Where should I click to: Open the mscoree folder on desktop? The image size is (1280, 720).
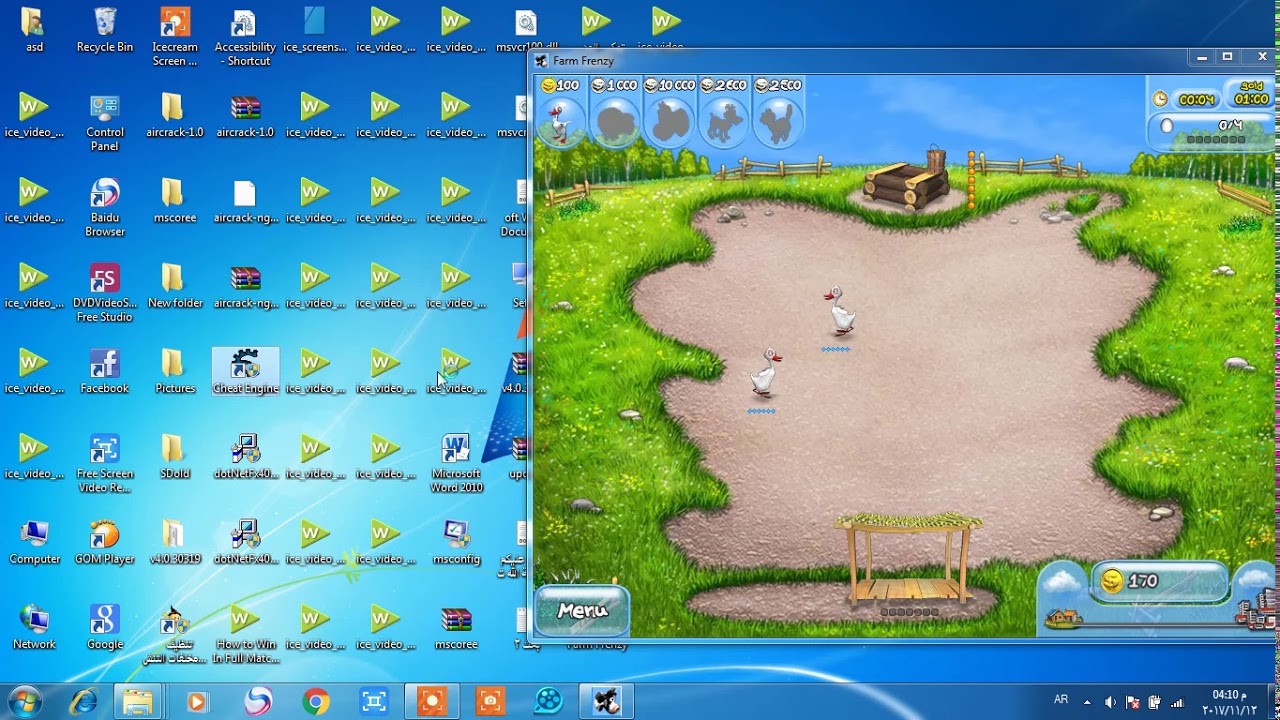click(x=175, y=201)
